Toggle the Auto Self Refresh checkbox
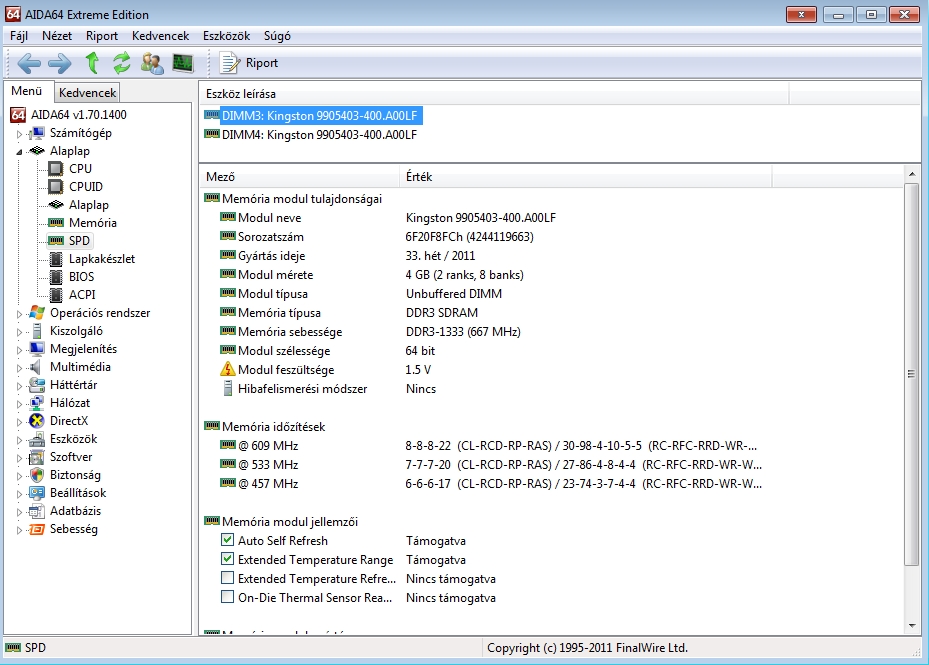 (x=228, y=540)
